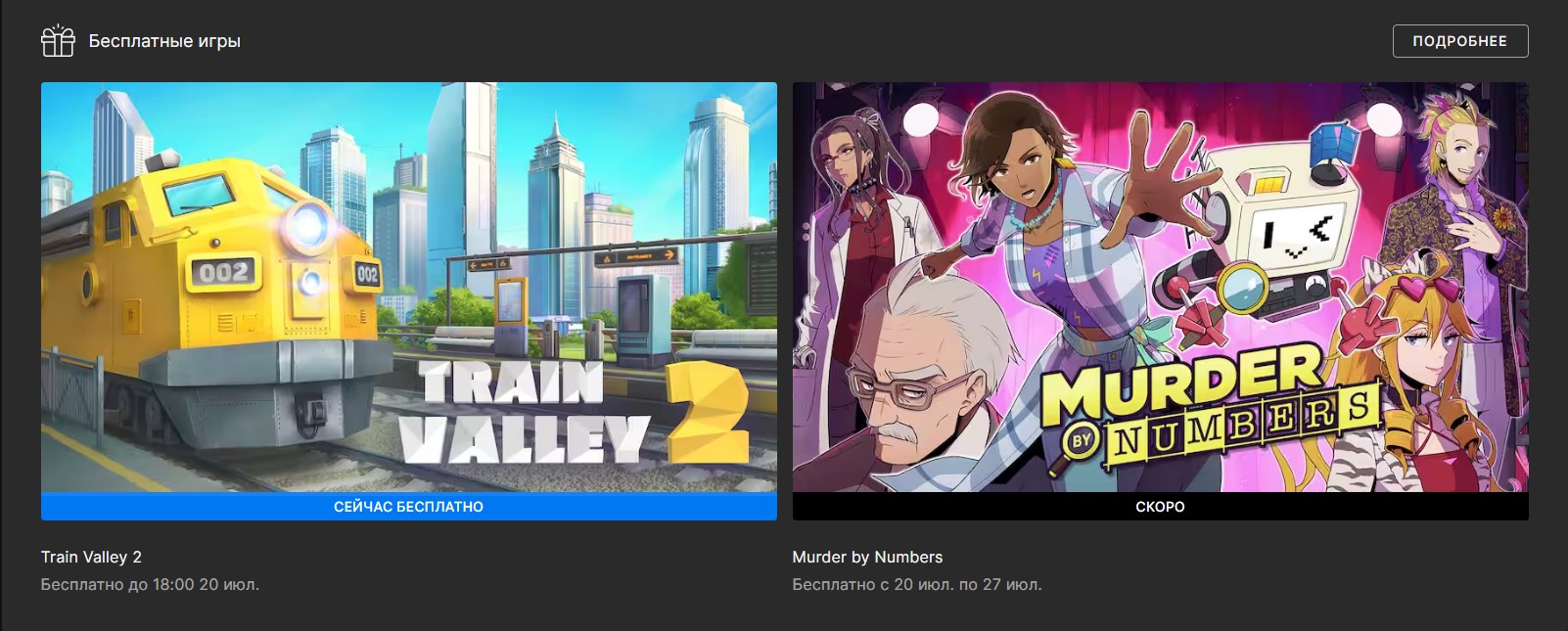
Task: Click the large yellow 2 in Train Valley logo
Action: pyautogui.click(x=708, y=414)
